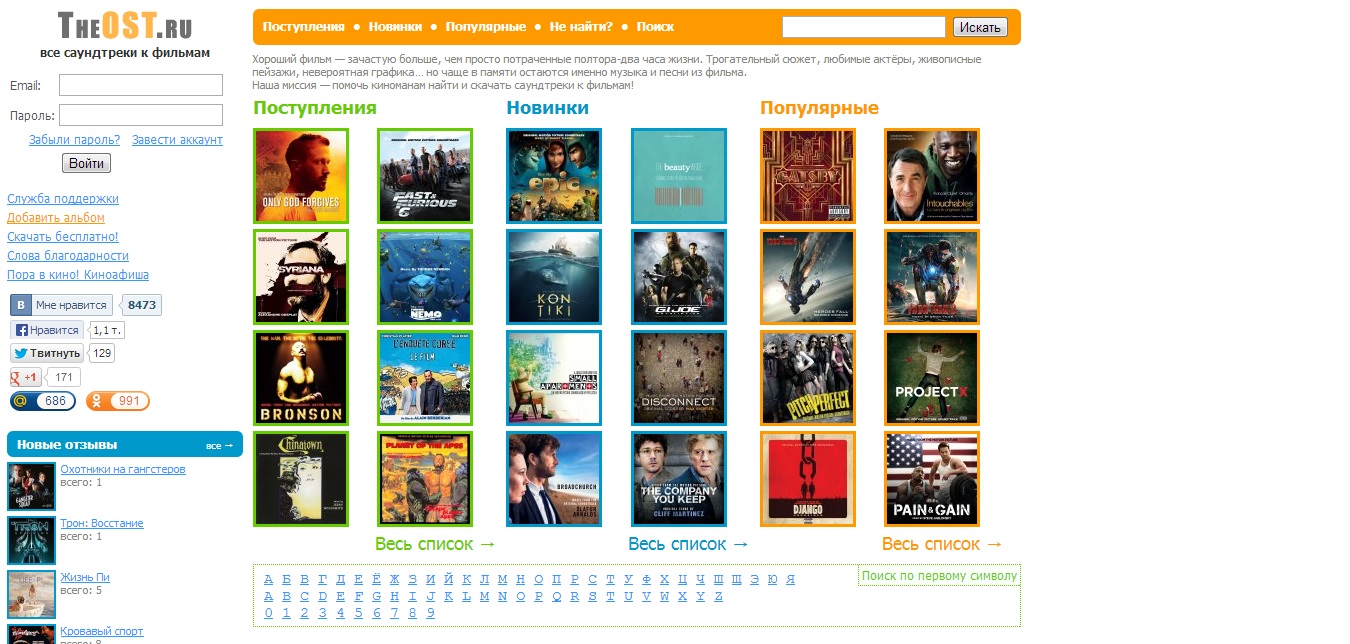Select the Broadchurch album cover
This screenshot has width=1350, height=644.
click(x=554, y=479)
